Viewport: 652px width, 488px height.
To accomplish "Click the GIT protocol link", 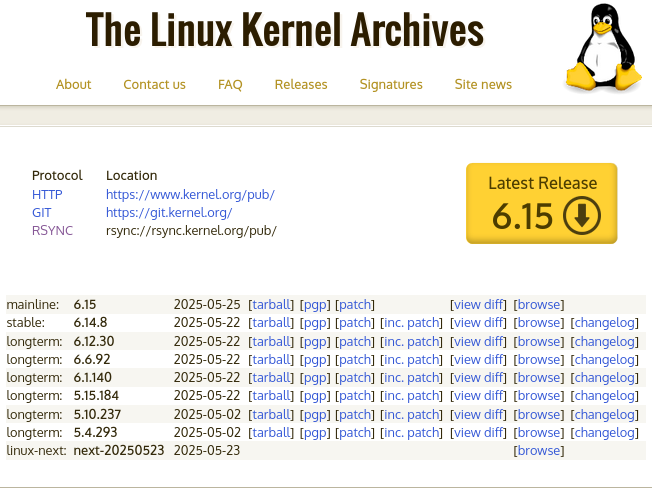I will 42,212.
